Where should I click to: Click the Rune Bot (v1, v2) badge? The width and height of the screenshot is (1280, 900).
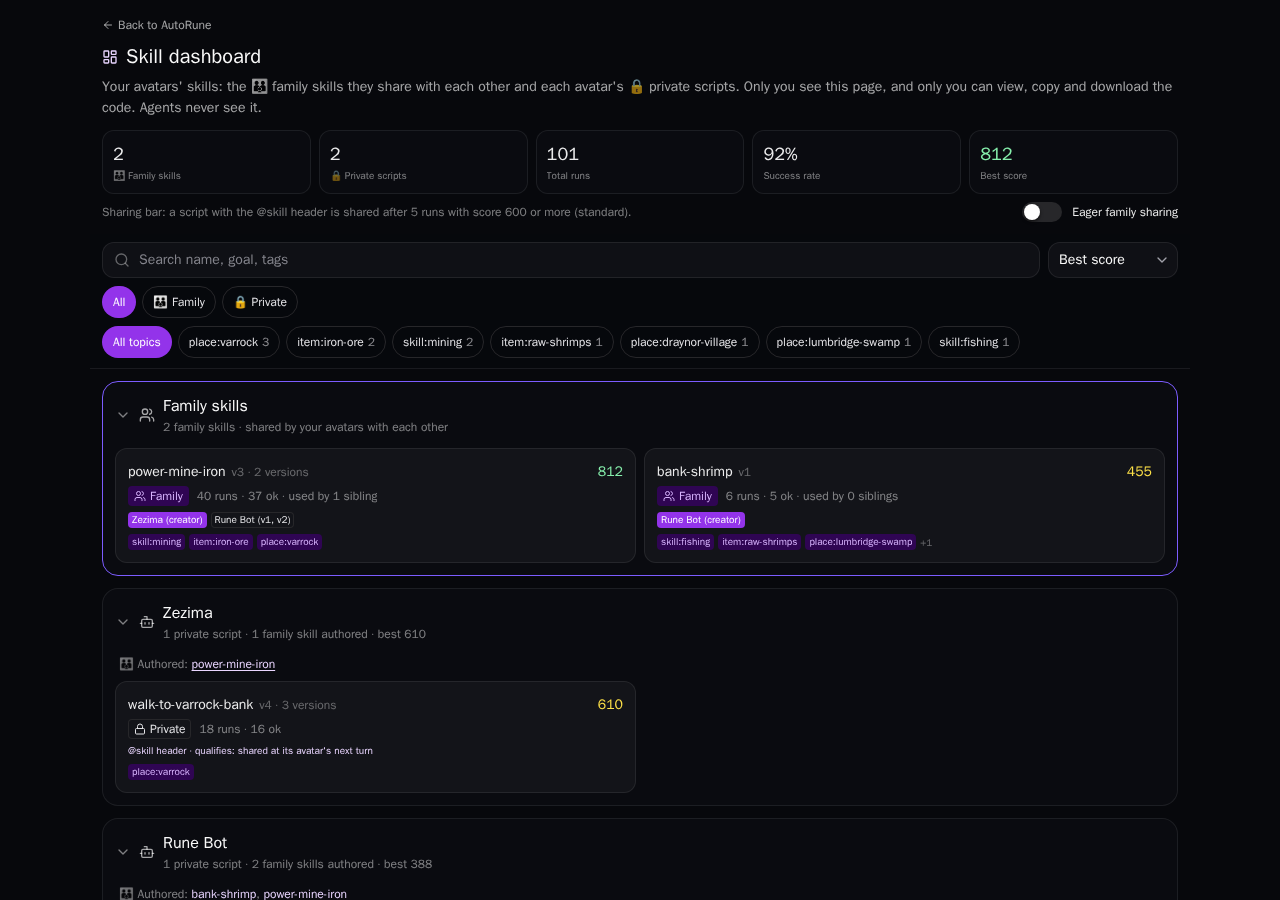252,520
